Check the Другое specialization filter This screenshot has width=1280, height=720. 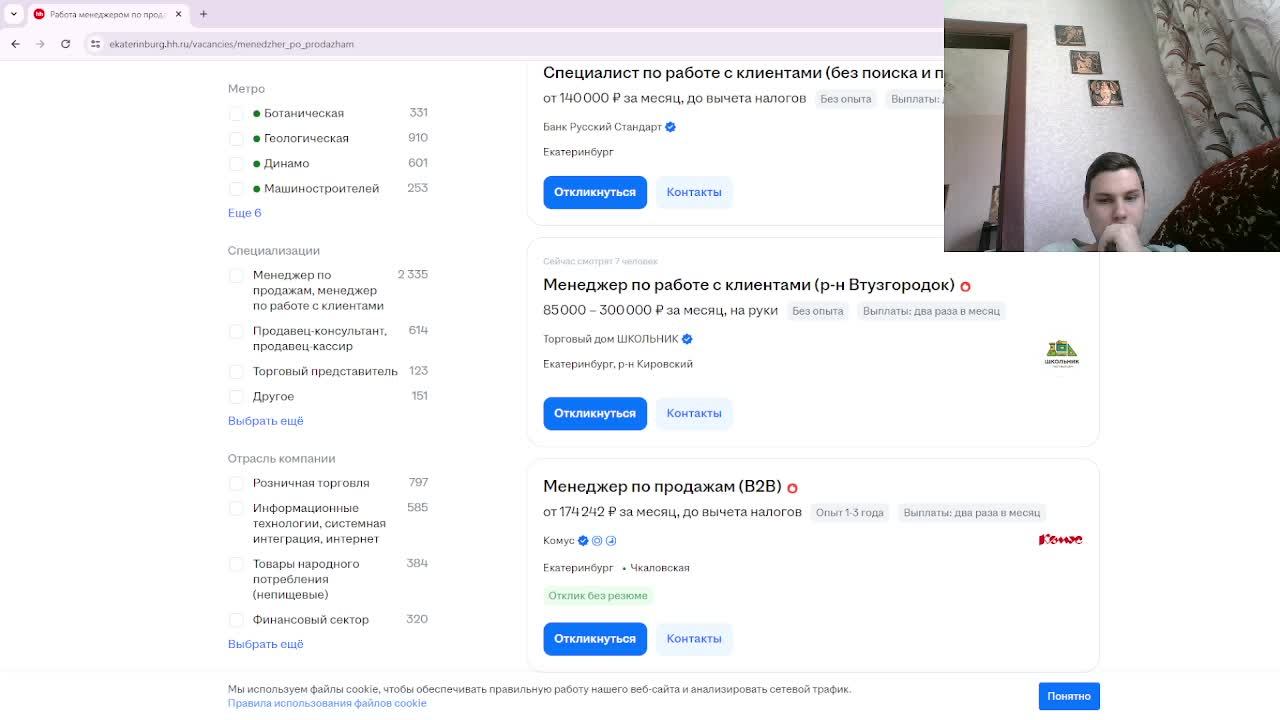[x=236, y=397]
